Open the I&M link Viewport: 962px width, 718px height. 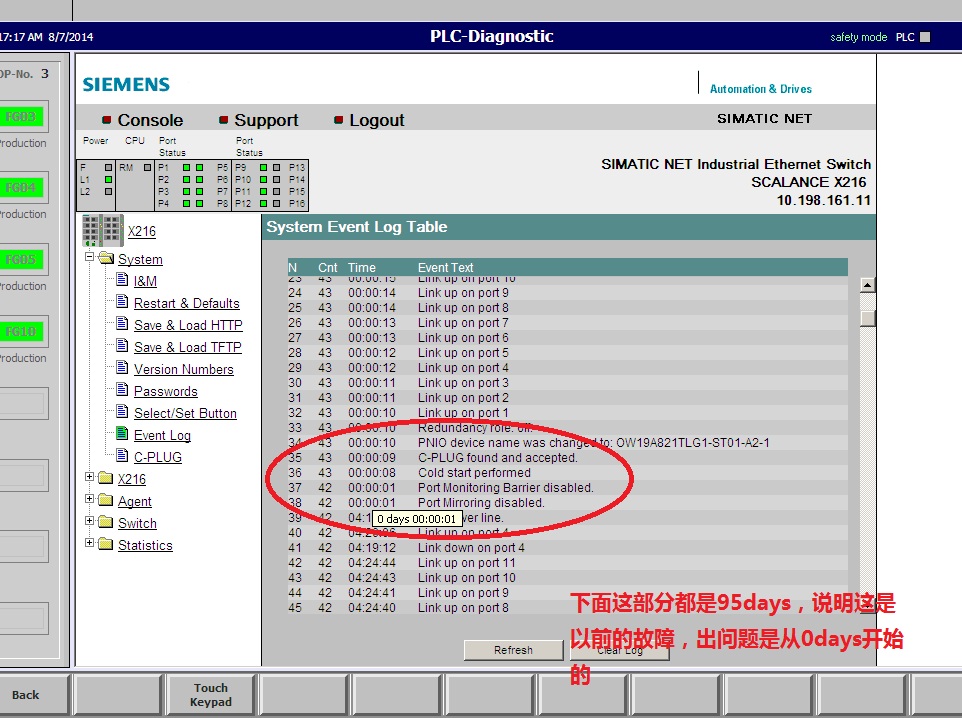[145, 281]
